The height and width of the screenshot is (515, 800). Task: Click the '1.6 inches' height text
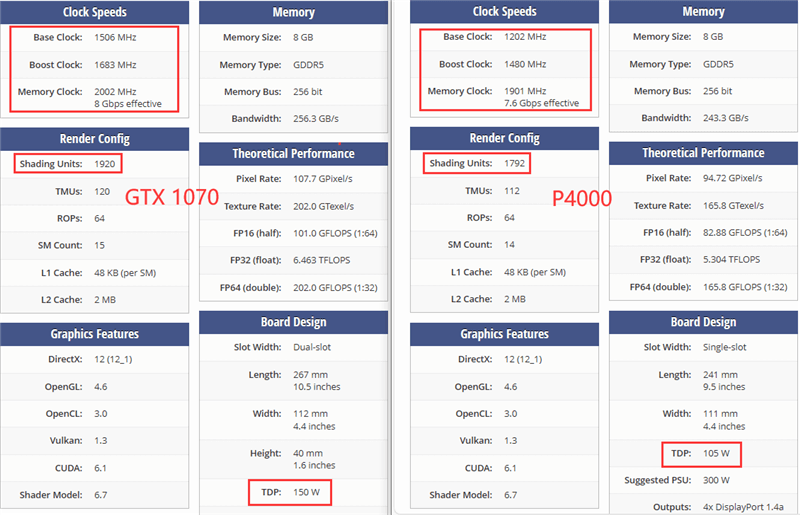314,465
